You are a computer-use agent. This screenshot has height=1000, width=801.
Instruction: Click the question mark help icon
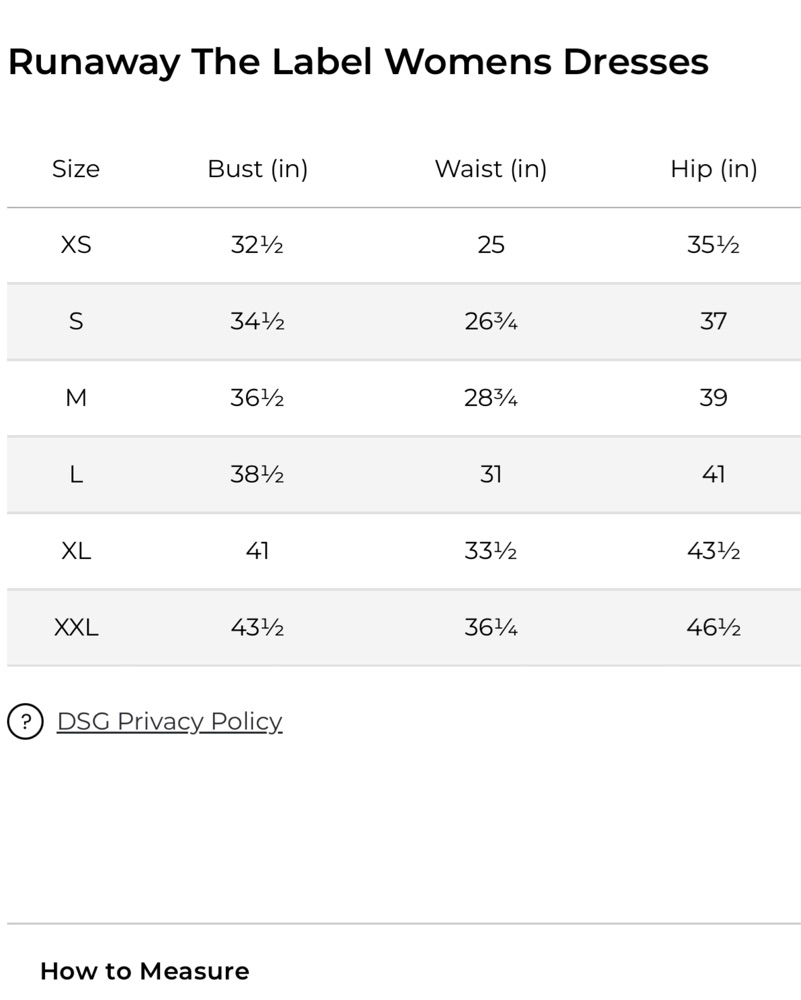coord(26,721)
